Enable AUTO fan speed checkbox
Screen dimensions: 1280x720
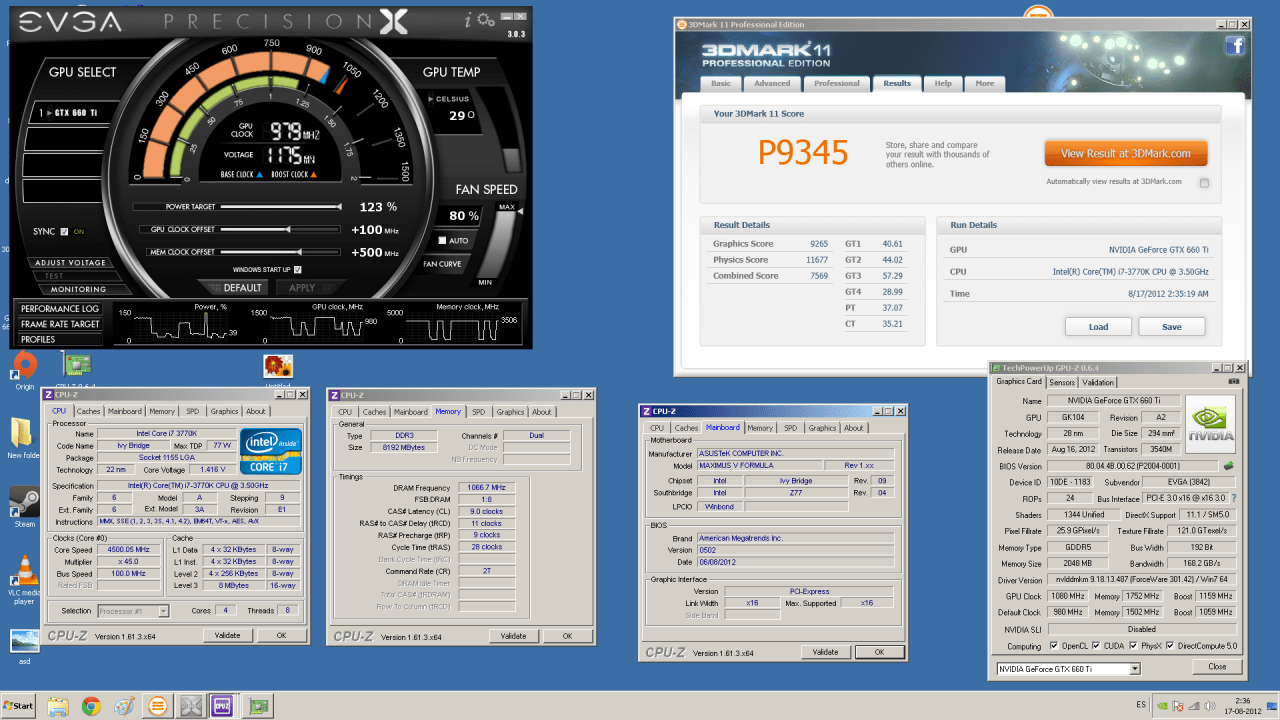coord(442,240)
